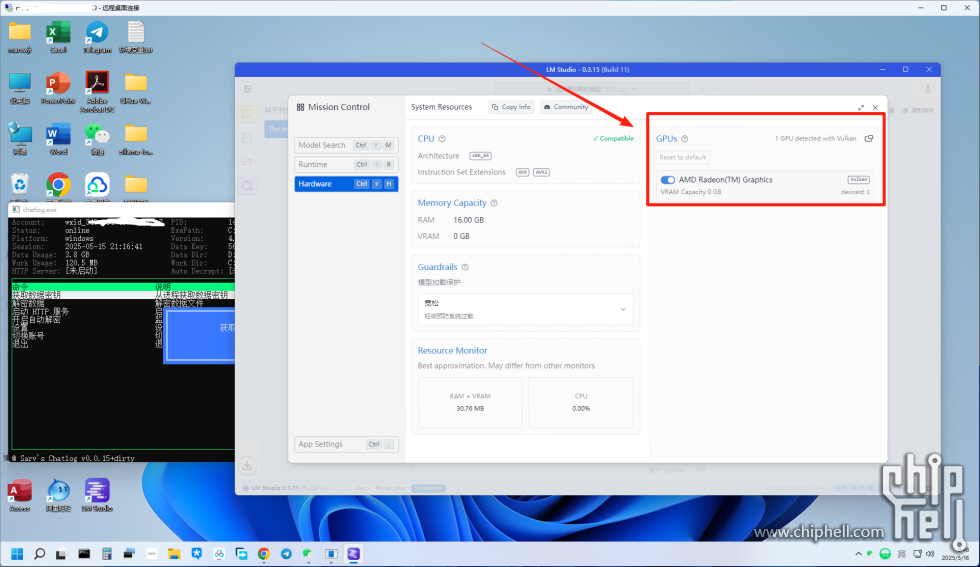Open the Google Chrome desktop shortcut
Viewport: 980px width, 567px height.
pyautogui.click(x=58, y=186)
